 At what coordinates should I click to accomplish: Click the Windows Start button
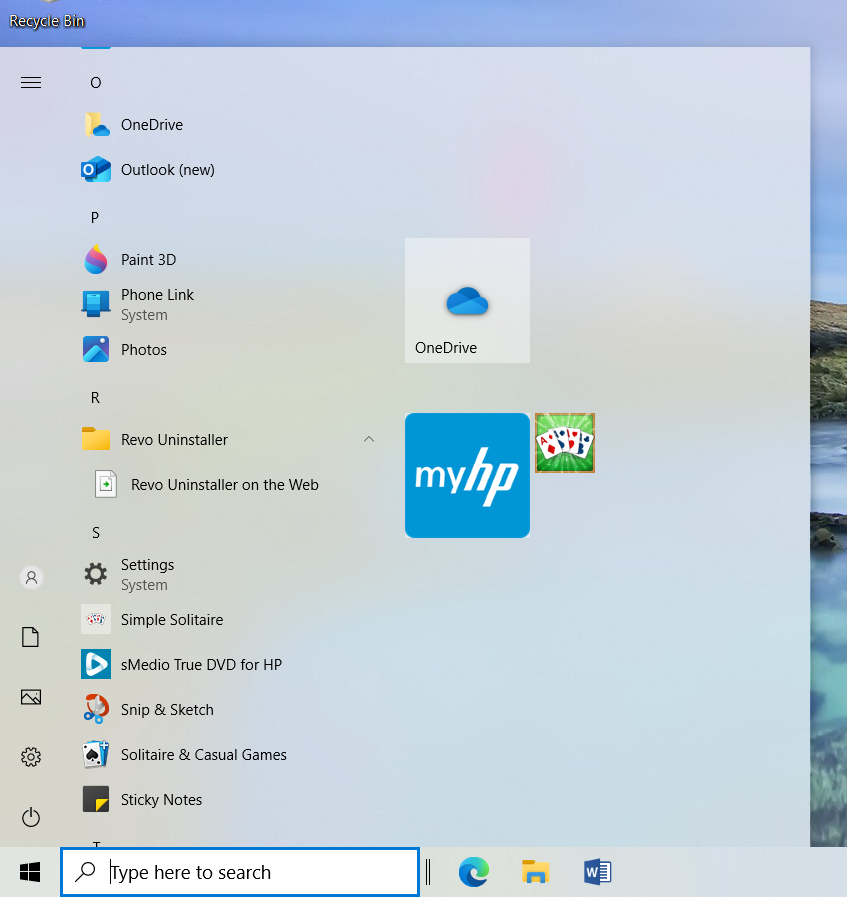tap(30, 872)
